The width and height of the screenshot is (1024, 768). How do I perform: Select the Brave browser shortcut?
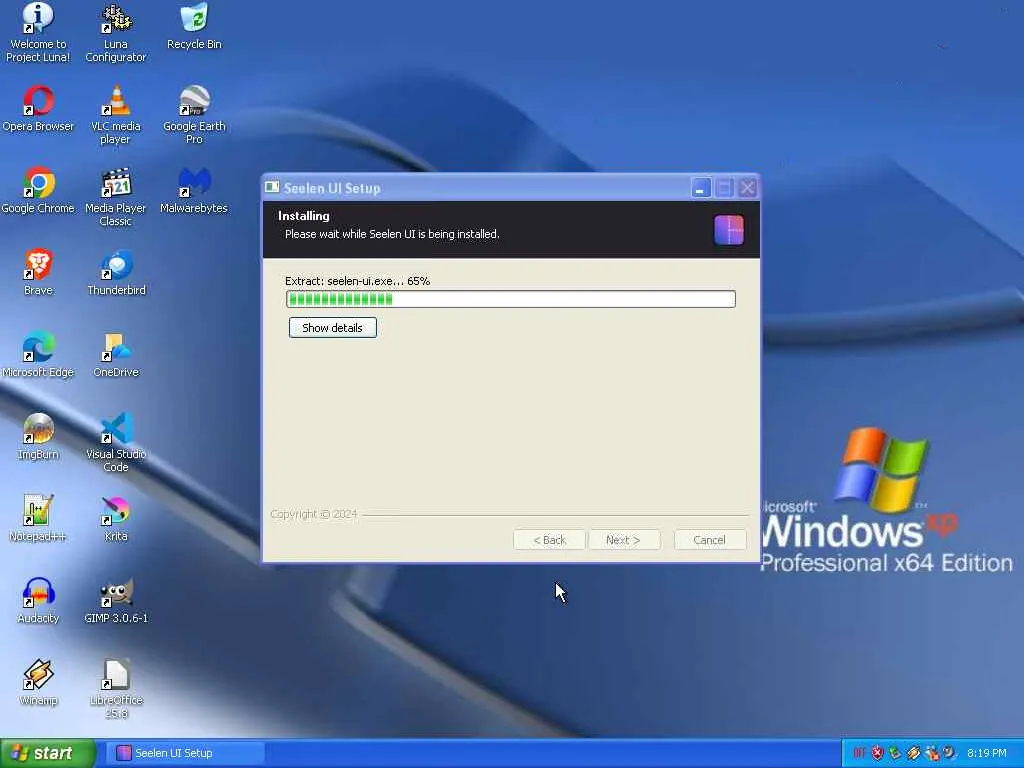(38, 272)
